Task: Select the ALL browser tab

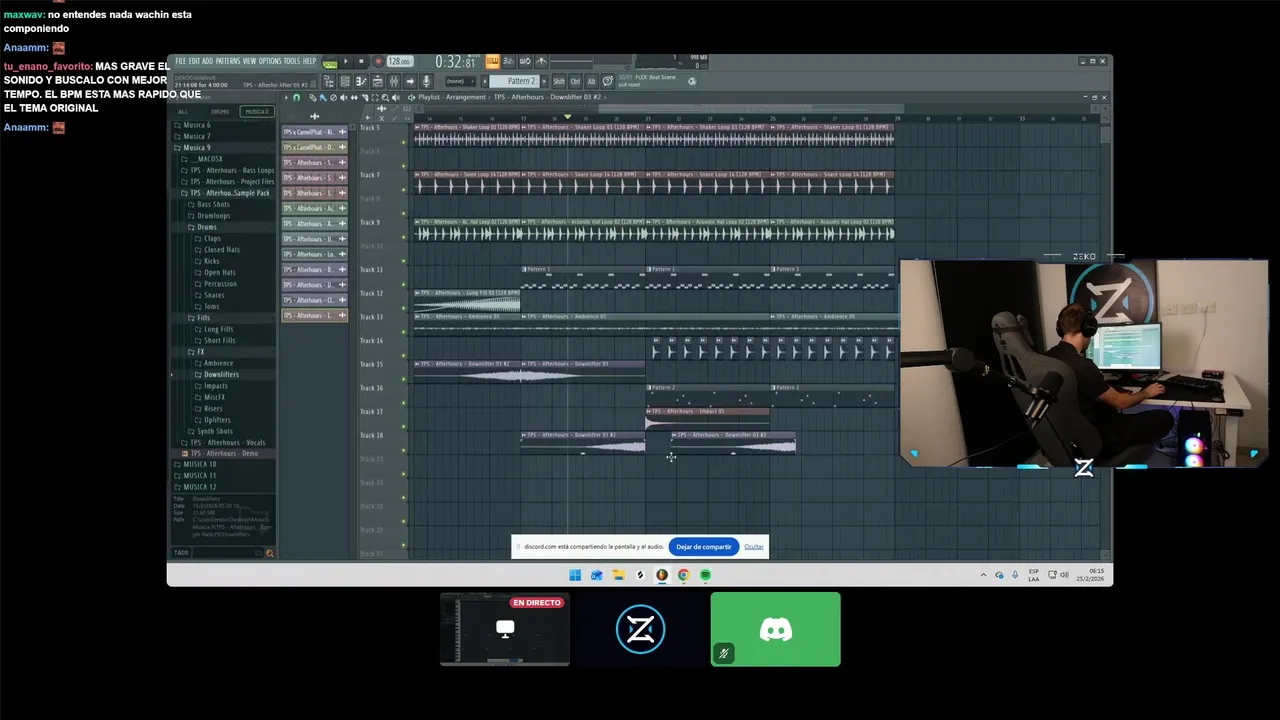Action: pyautogui.click(x=183, y=112)
